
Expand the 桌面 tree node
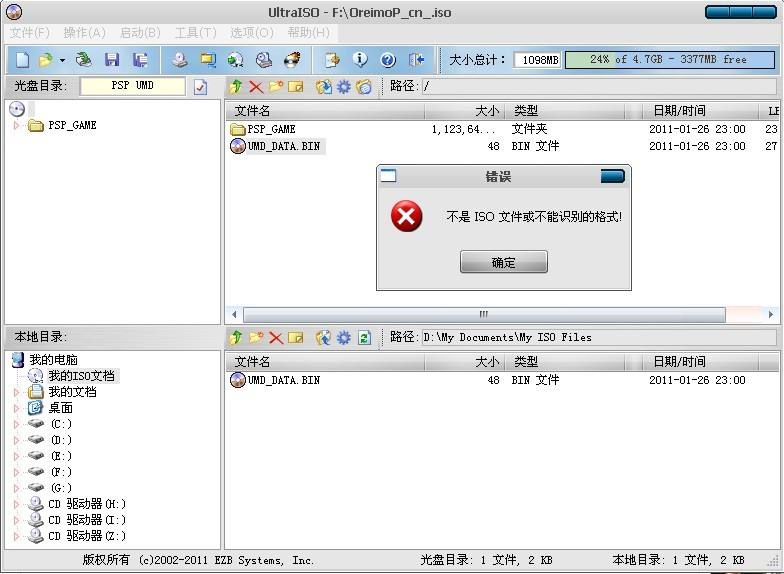click(x=16, y=408)
